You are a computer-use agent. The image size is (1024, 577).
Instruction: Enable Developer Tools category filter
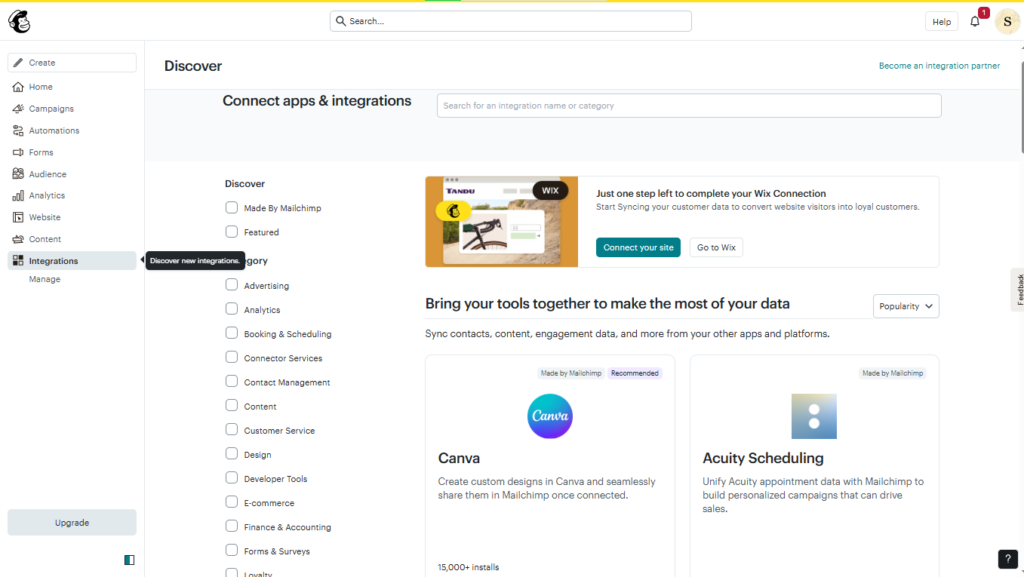pyautogui.click(x=232, y=478)
